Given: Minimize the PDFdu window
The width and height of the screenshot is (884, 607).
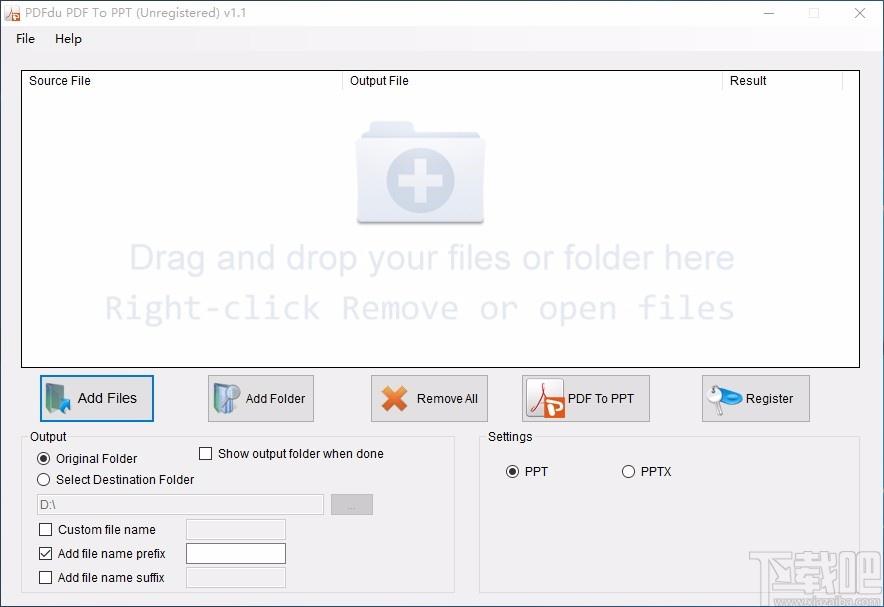Looking at the screenshot, I should coord(769,13).
